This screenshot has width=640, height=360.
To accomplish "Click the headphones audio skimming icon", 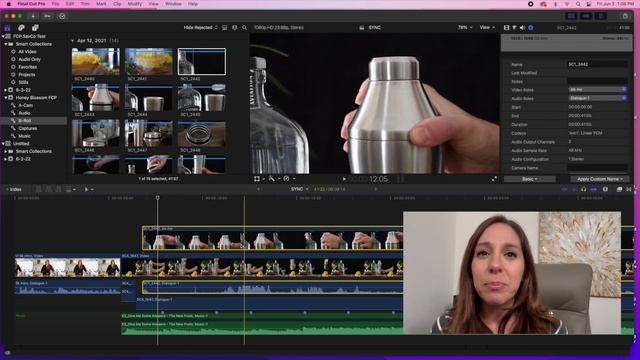I will [584, 189].
